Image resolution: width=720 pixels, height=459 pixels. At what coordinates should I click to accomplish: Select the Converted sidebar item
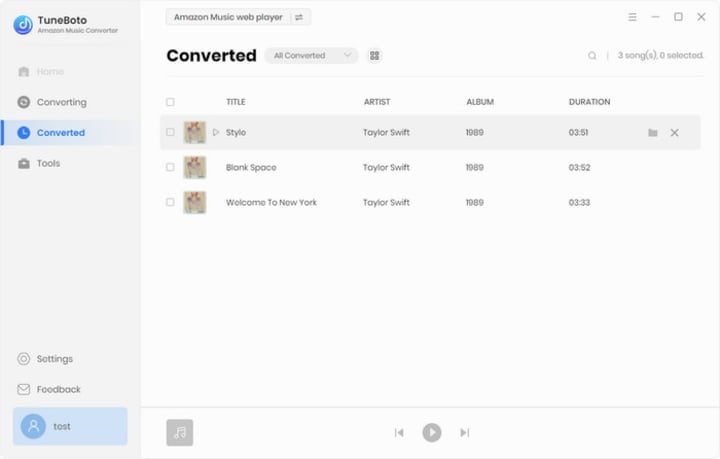point(70,133)
